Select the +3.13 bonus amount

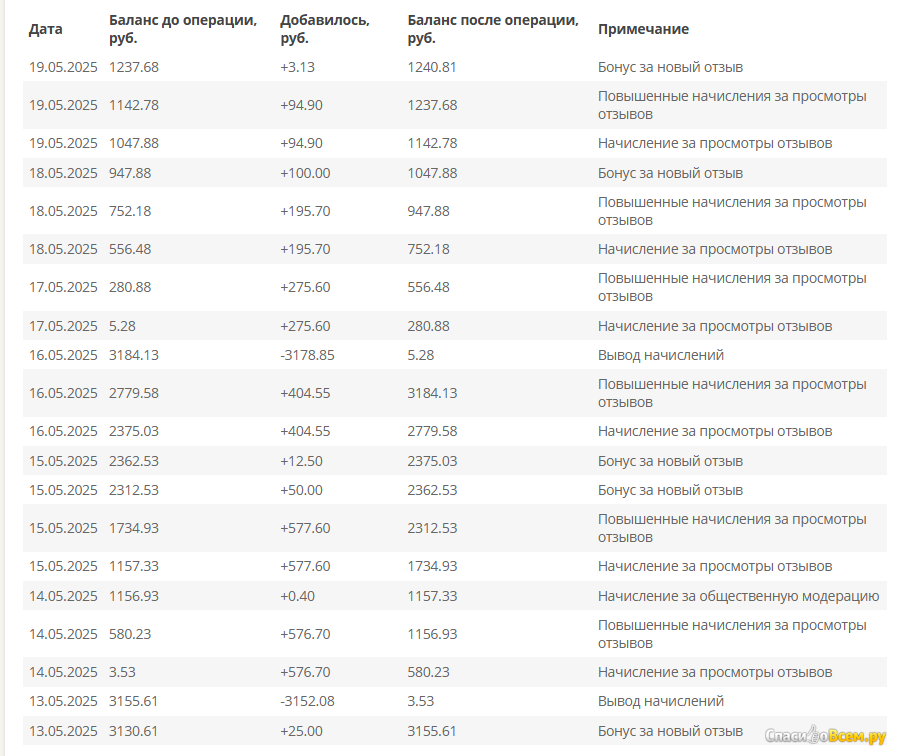click(298, 67)
